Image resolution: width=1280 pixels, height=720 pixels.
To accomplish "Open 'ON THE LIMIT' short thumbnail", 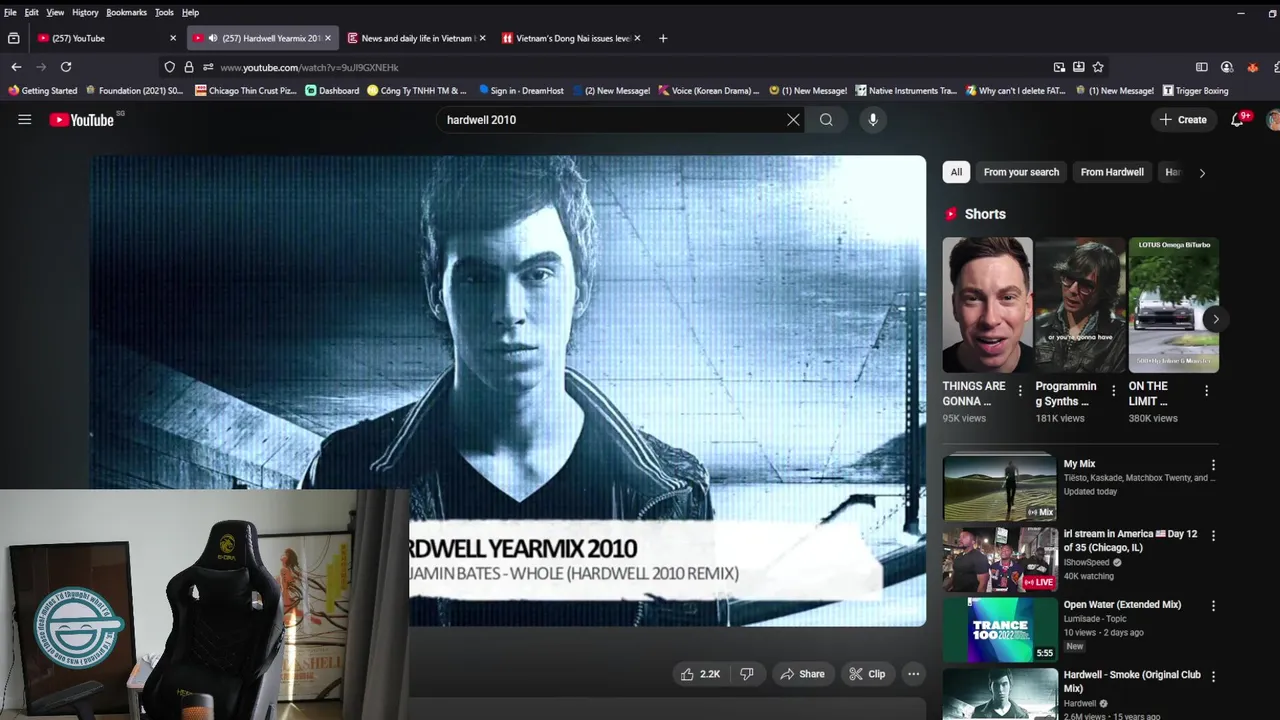I will [1174, 305].
